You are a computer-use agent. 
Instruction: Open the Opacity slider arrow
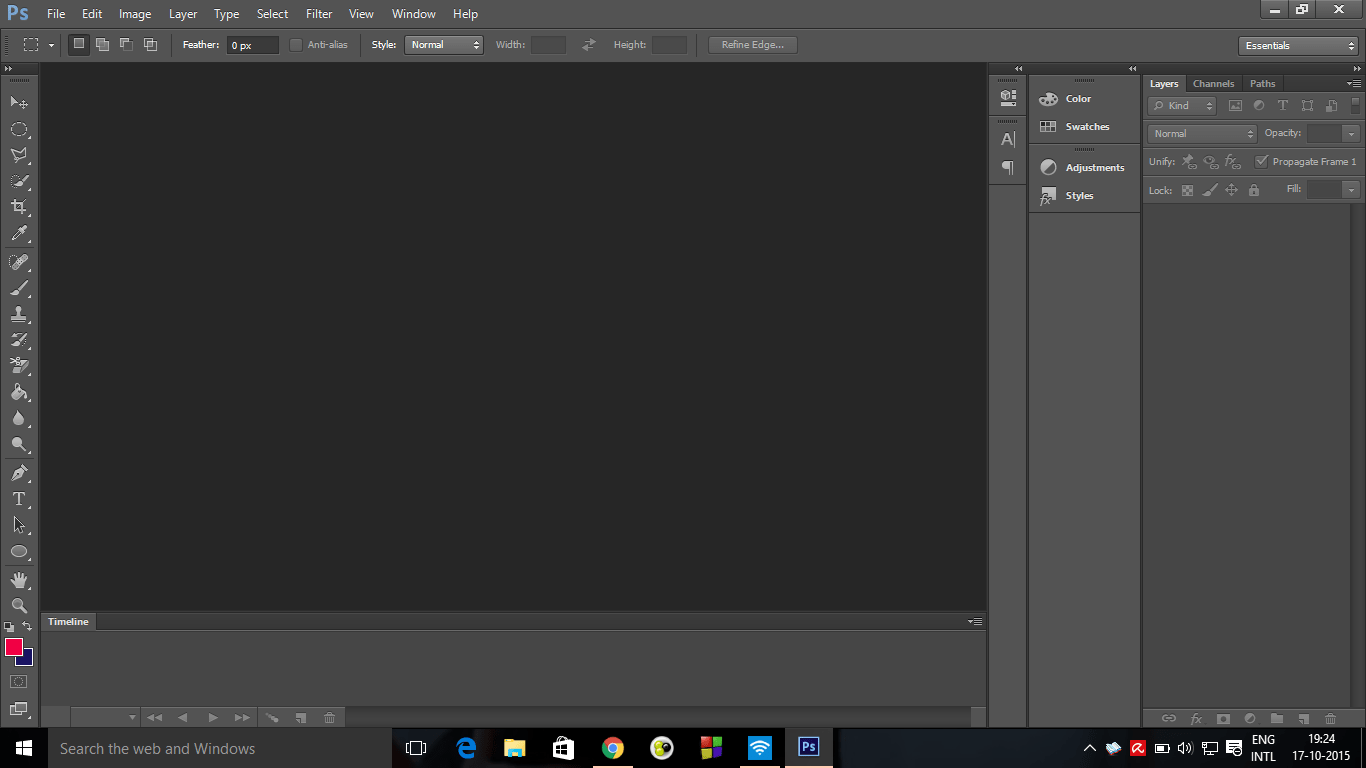click(x=1352, y=133)
